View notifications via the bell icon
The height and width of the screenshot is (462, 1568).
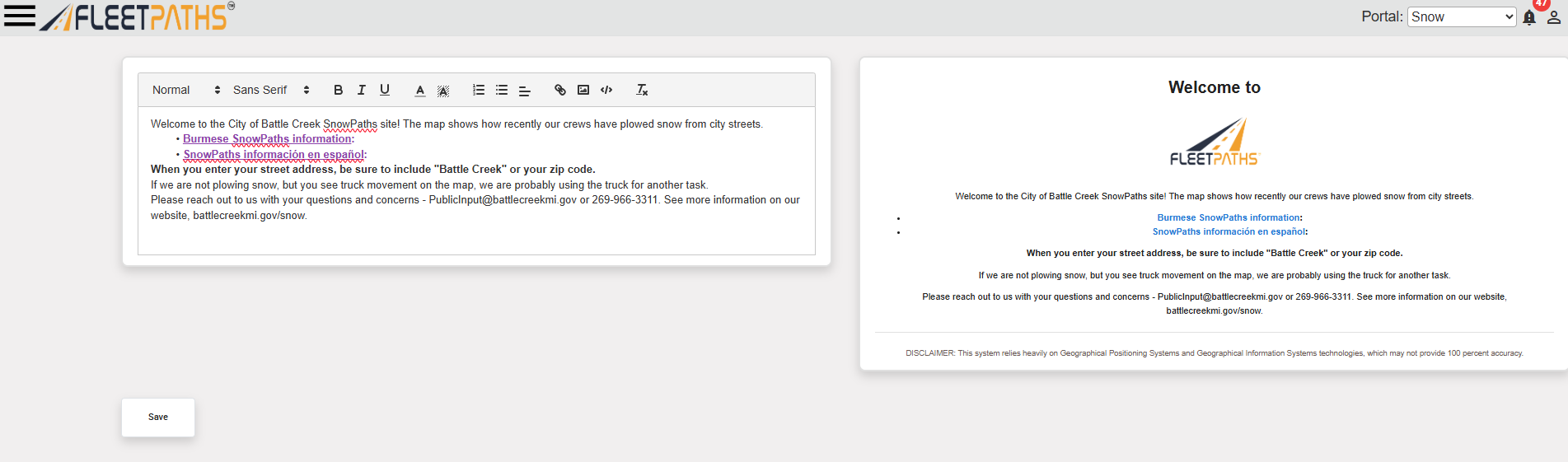(1529, 17)
